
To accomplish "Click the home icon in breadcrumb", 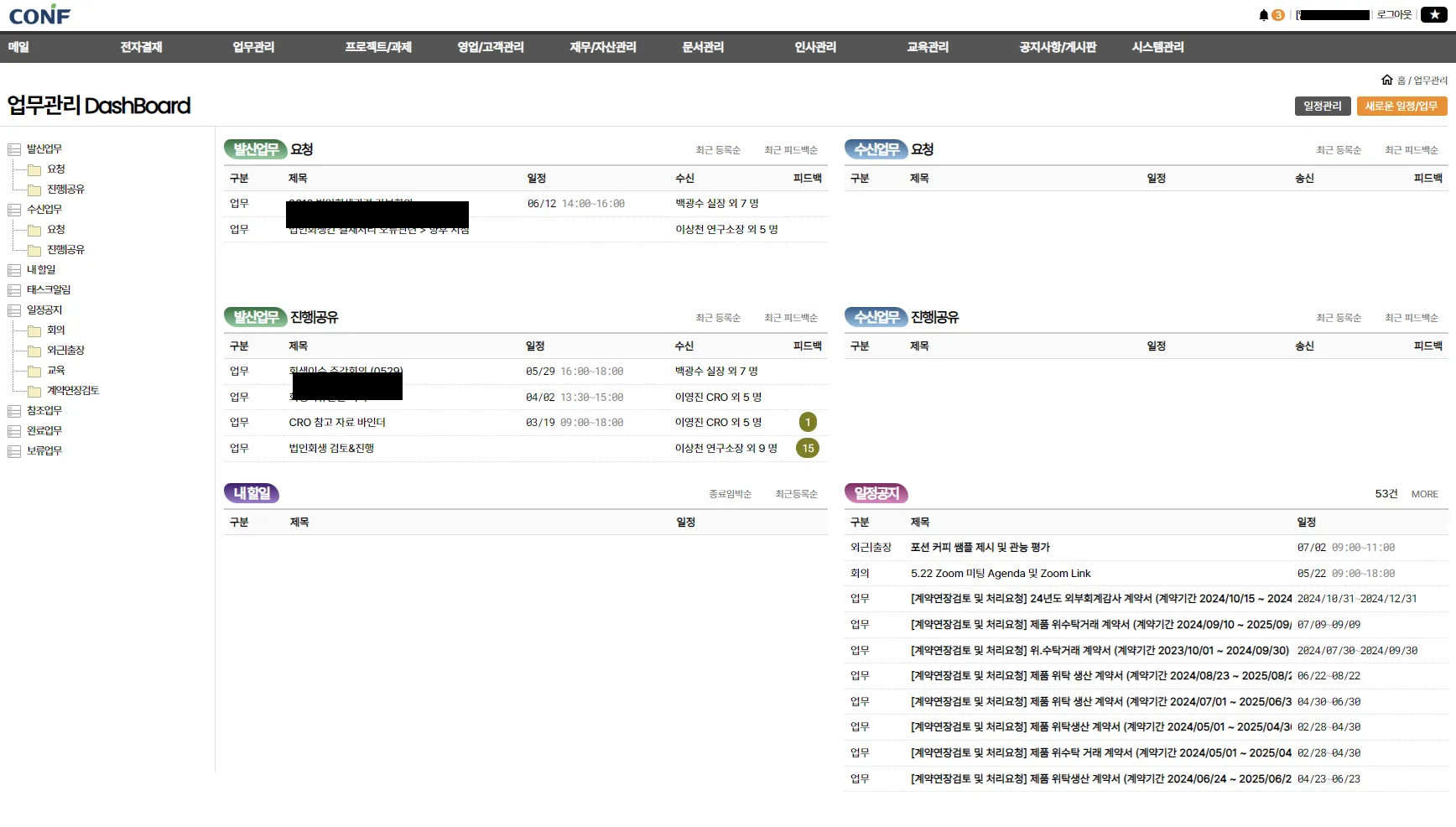I will [1386, 81].
